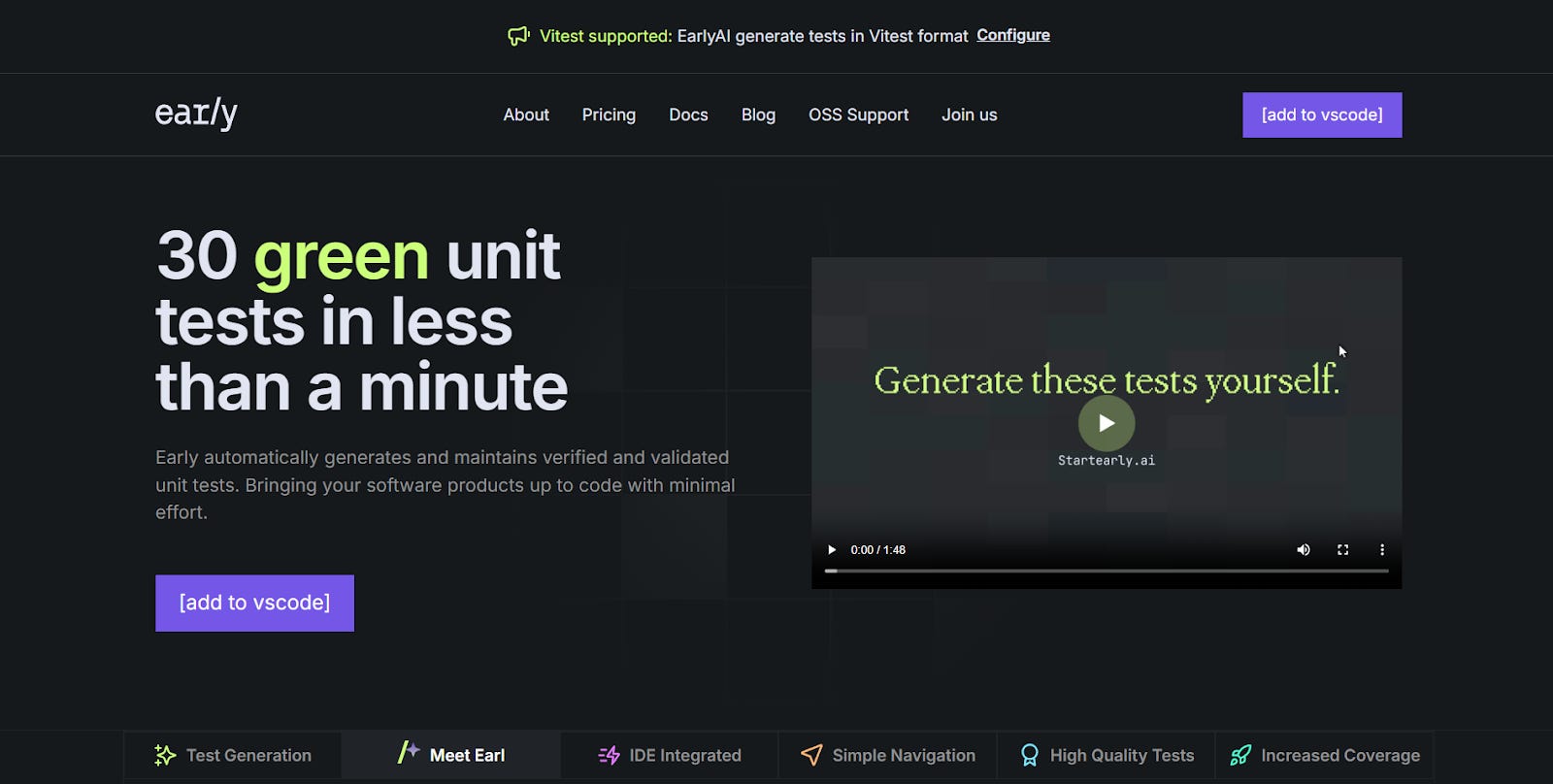Open the About menu item
1553x784 pixels.
(x=526, y=114)
